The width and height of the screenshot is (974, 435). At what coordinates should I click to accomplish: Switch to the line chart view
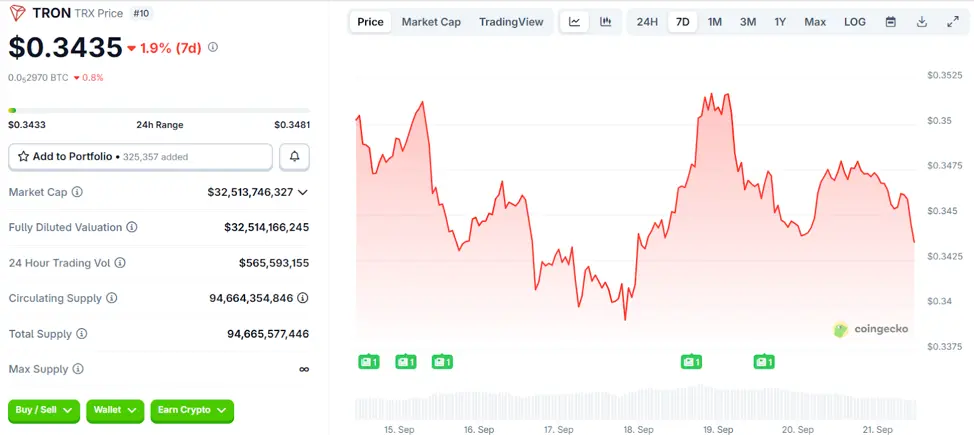tap(574, 22)
